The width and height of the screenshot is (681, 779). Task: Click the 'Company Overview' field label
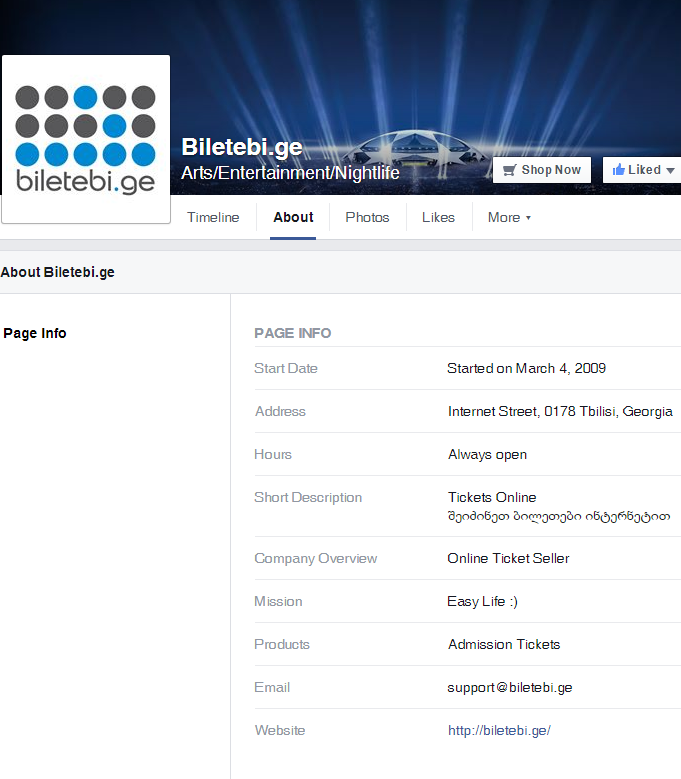315,558
